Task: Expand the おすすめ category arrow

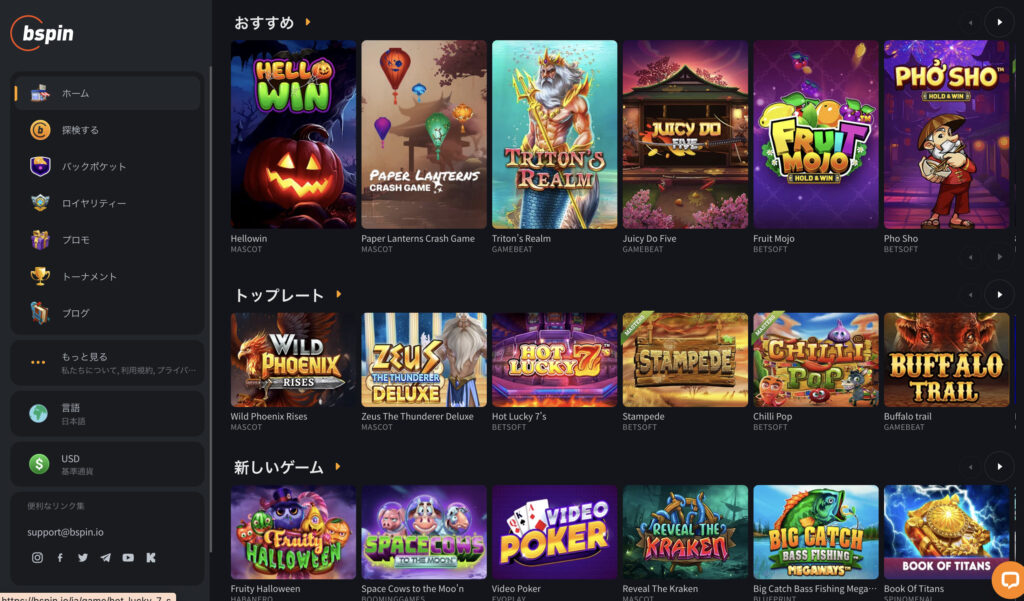Action: pyautogui.click(x=308, y=22)
